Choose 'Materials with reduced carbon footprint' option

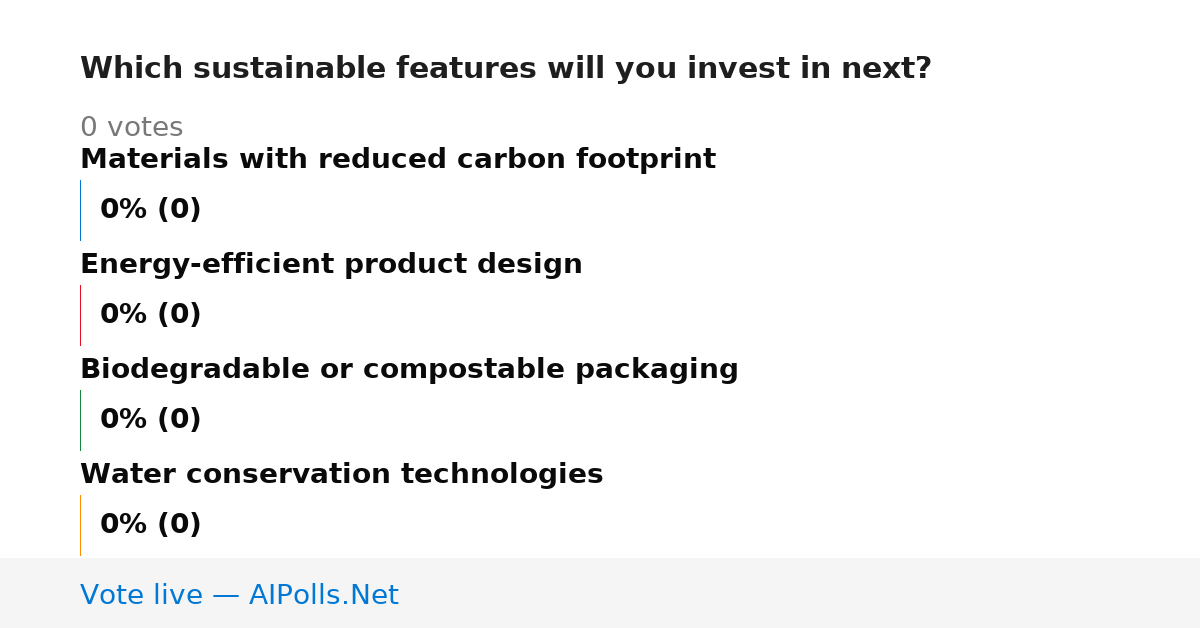pyautogui.click(x=398, y=160)
